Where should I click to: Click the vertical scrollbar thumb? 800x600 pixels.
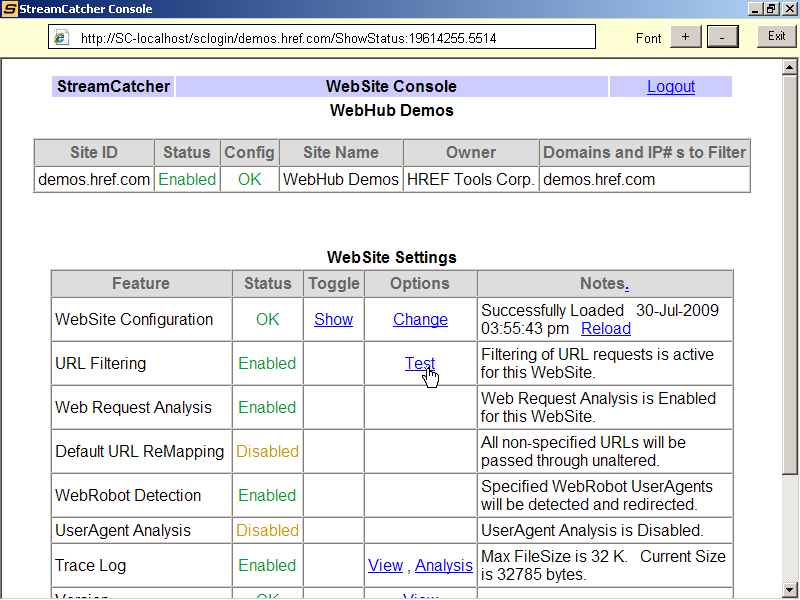[789, 276]
